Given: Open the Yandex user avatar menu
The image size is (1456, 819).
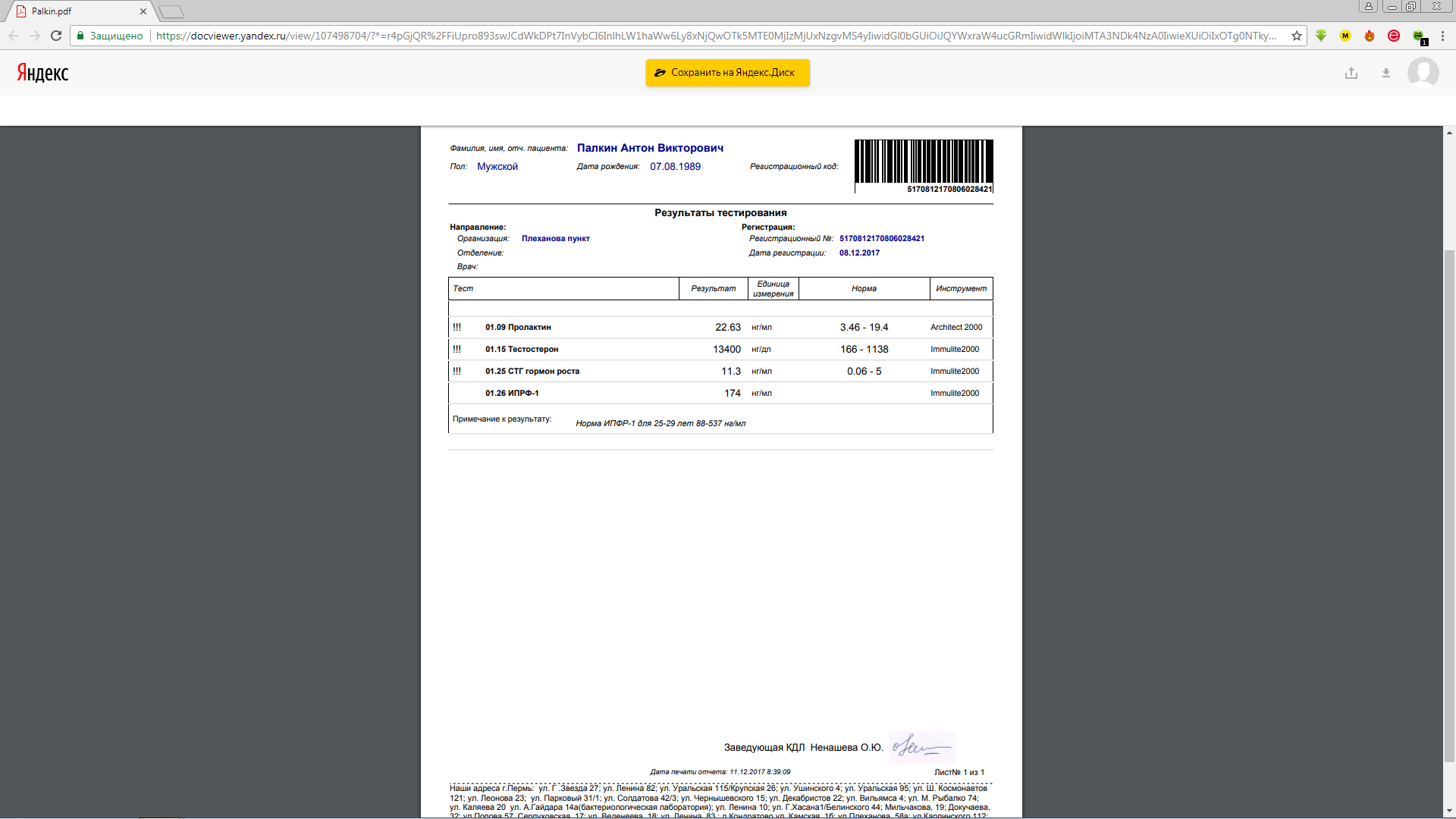Looking at the screenshot, I should tap(1423, 73).
